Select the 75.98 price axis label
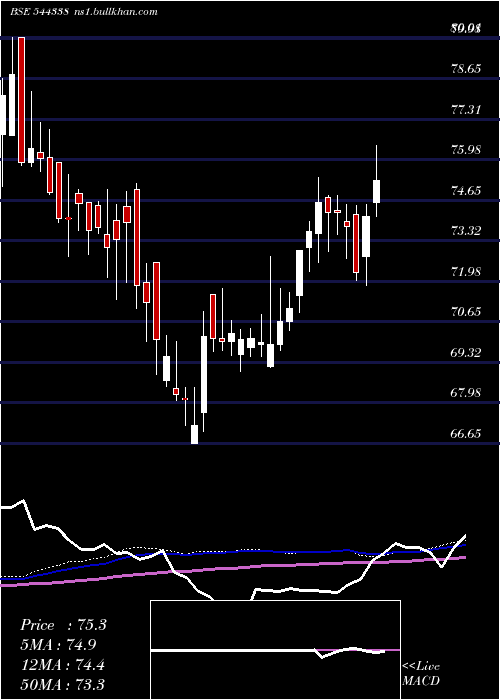Viewport: 500px width, 700px height. [x=466, y=150]
